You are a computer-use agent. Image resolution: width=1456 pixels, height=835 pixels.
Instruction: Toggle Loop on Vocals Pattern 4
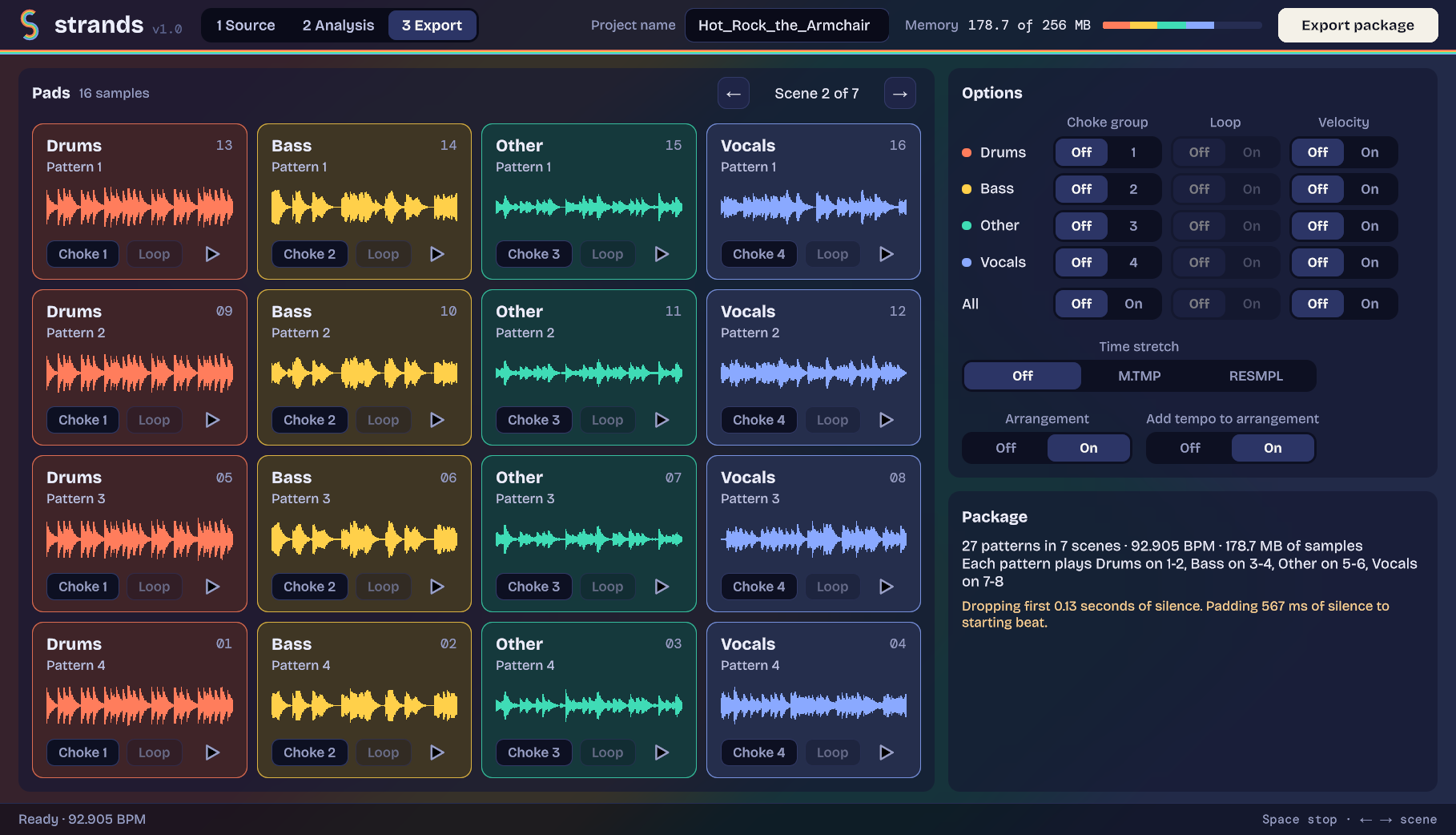[x=832, y=752]
